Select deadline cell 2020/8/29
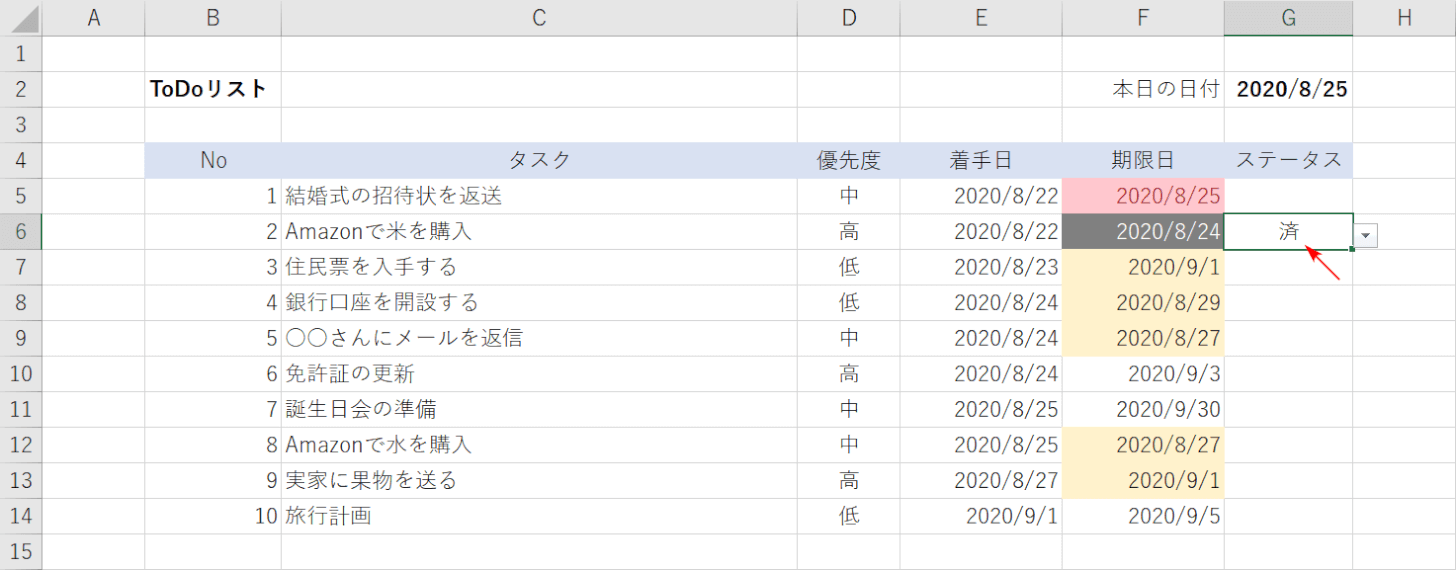Screen dimensions: 1456x570 click(x=1143, y=303)
